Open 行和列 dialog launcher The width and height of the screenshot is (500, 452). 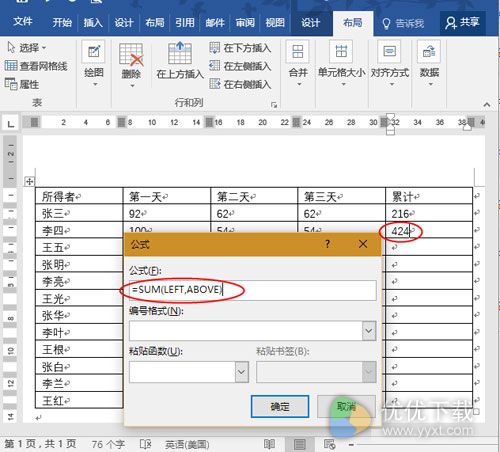pyautogui.click(x=274, y=105)
